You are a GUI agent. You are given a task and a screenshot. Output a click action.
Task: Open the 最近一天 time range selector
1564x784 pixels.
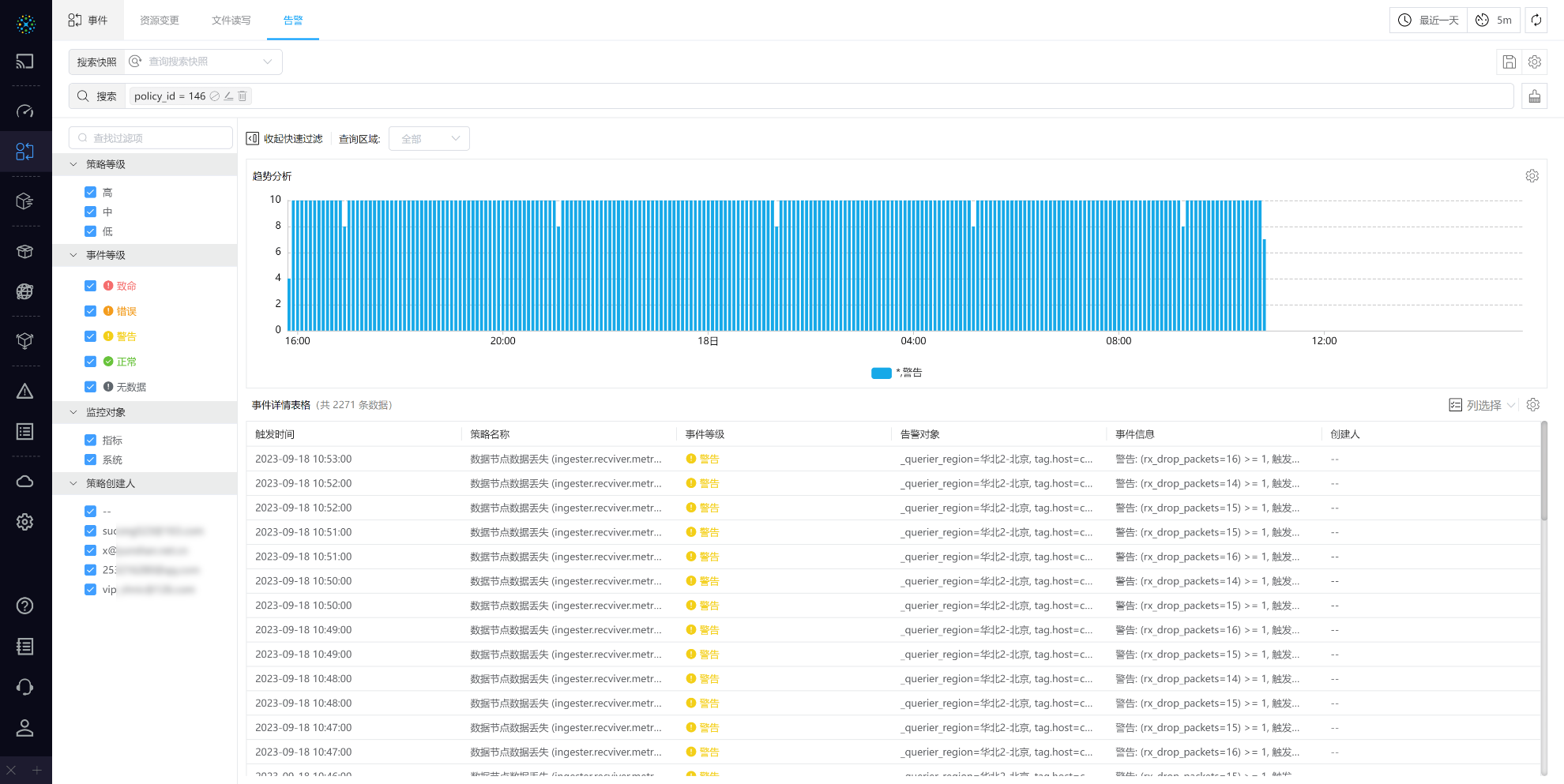1429,21
